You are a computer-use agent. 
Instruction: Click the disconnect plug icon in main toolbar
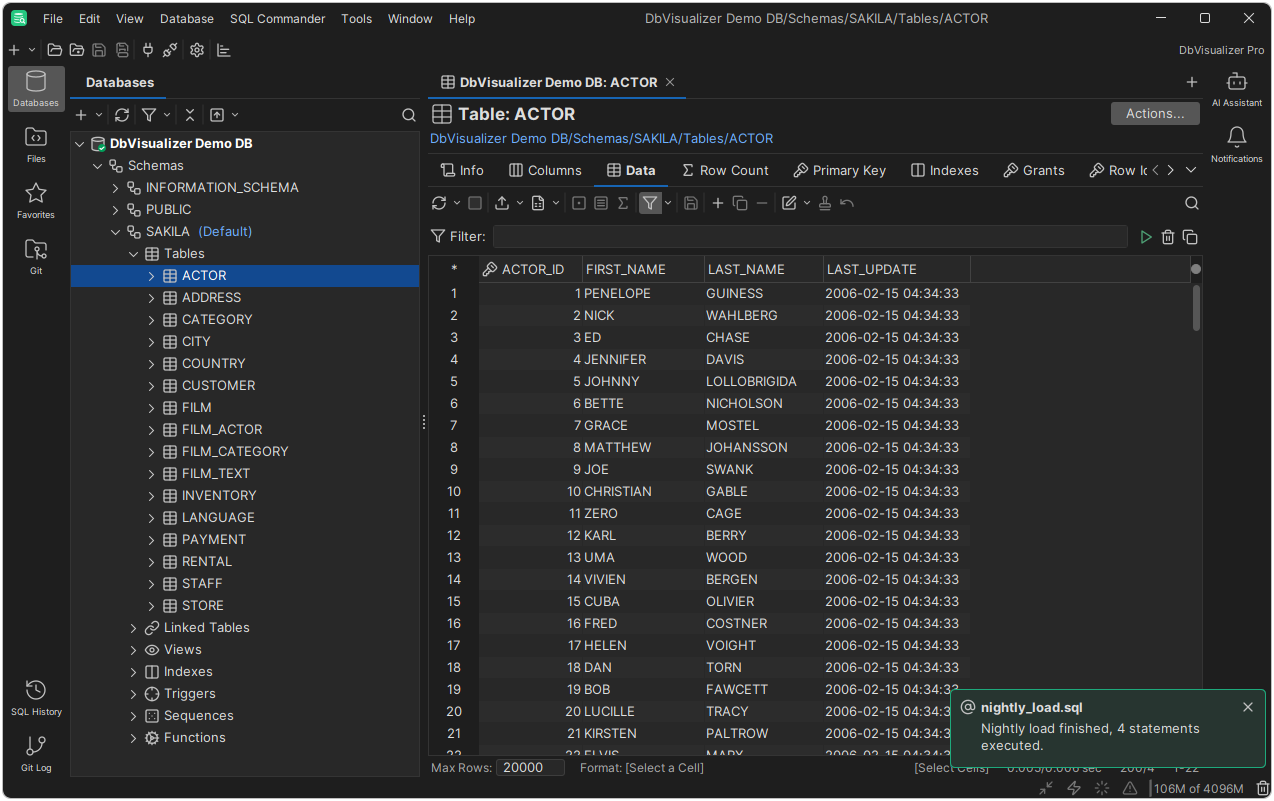pos(170,50)
